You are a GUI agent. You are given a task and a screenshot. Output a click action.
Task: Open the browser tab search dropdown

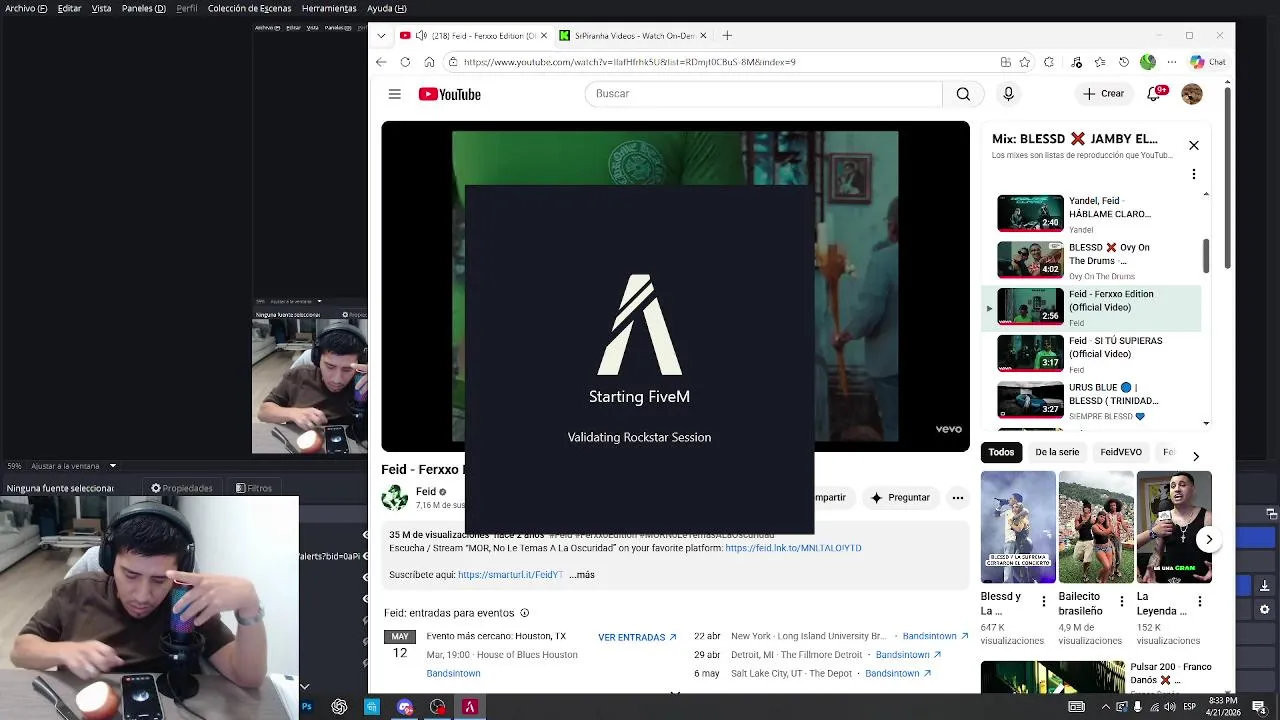(381, 36)
